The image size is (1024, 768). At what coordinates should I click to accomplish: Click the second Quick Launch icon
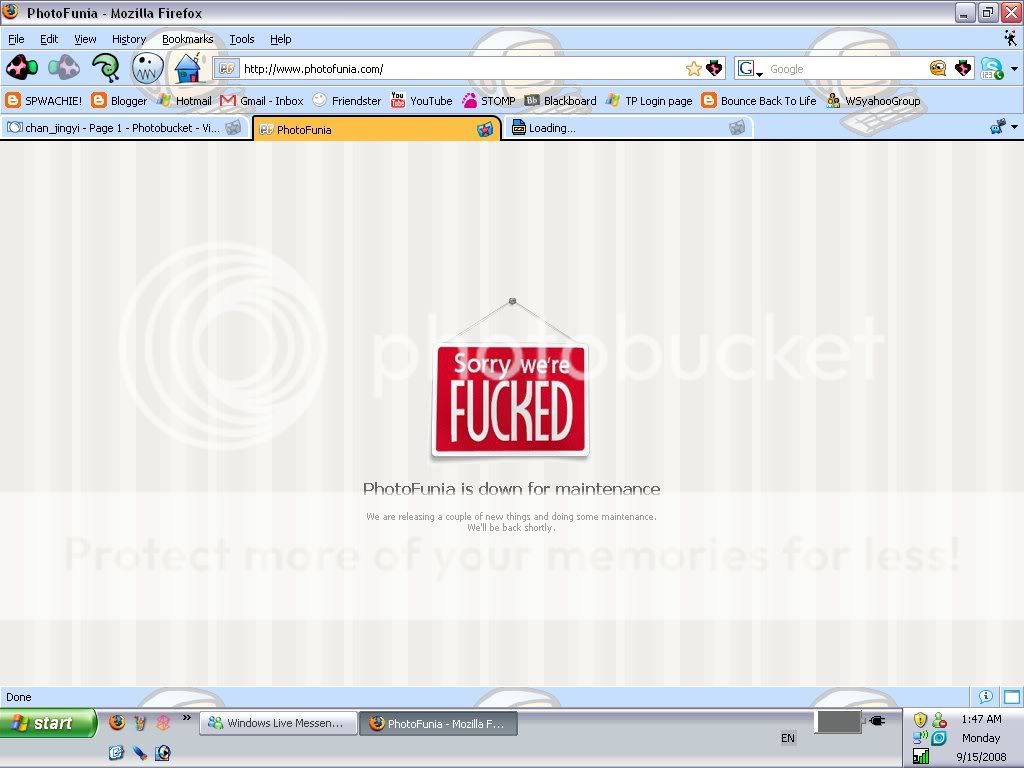coord(140,722)
